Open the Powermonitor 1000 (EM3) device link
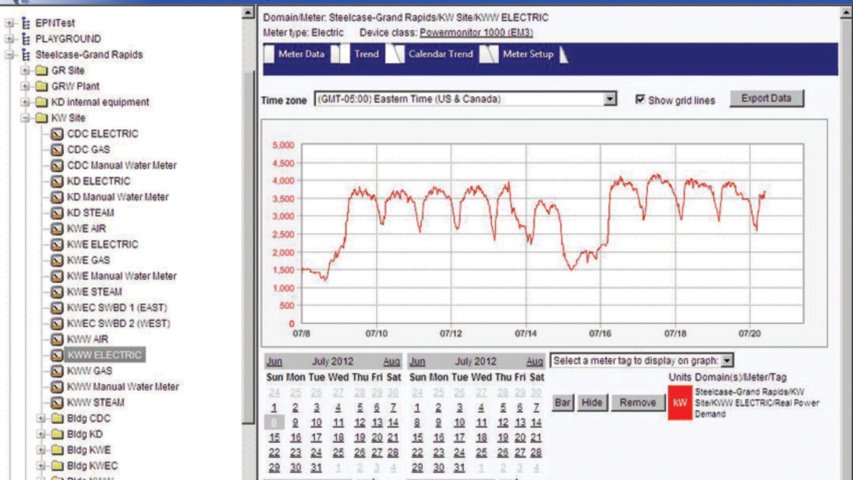 [476, 33]
